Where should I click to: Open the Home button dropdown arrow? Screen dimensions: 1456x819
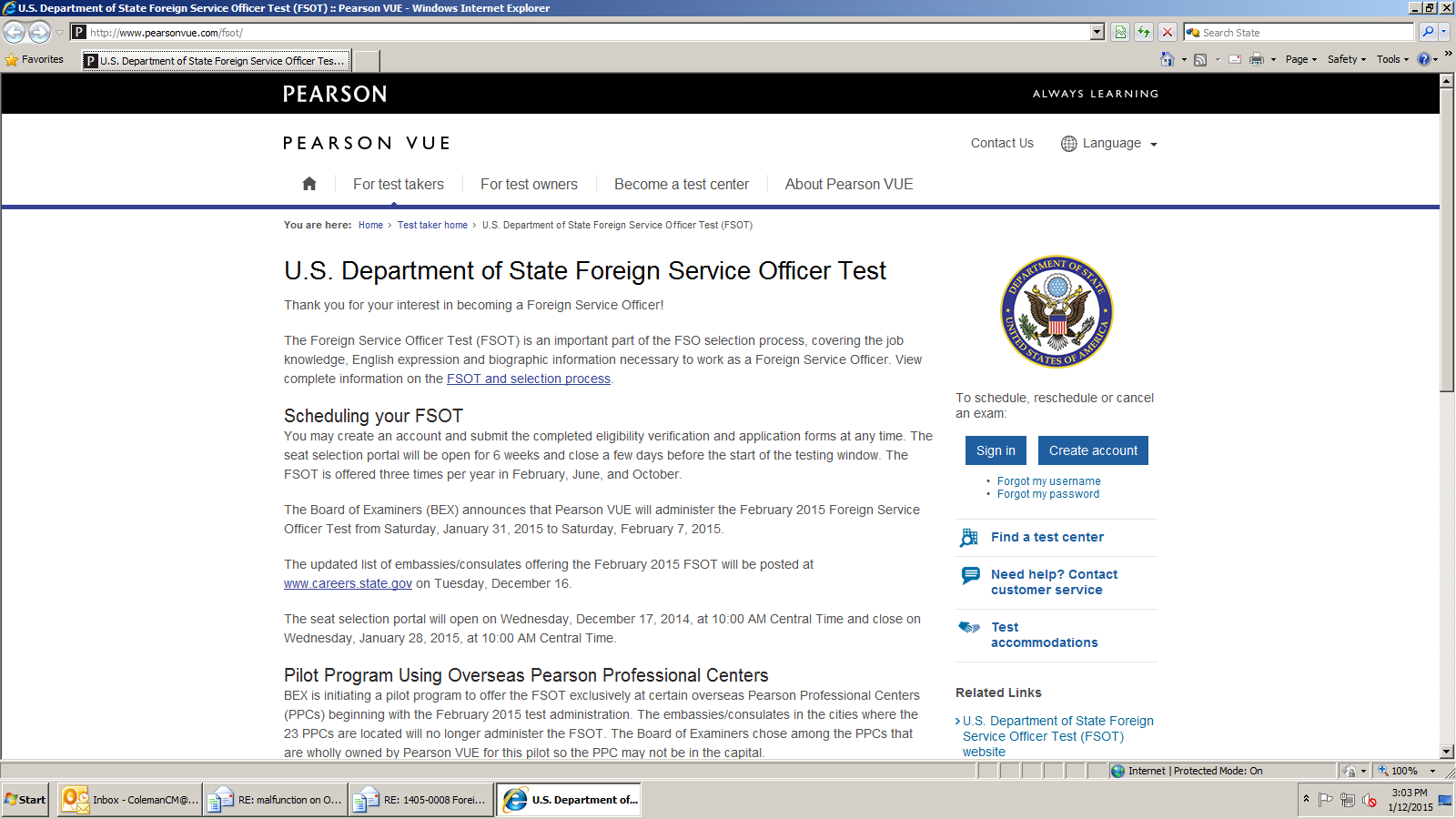point(1184,59)
